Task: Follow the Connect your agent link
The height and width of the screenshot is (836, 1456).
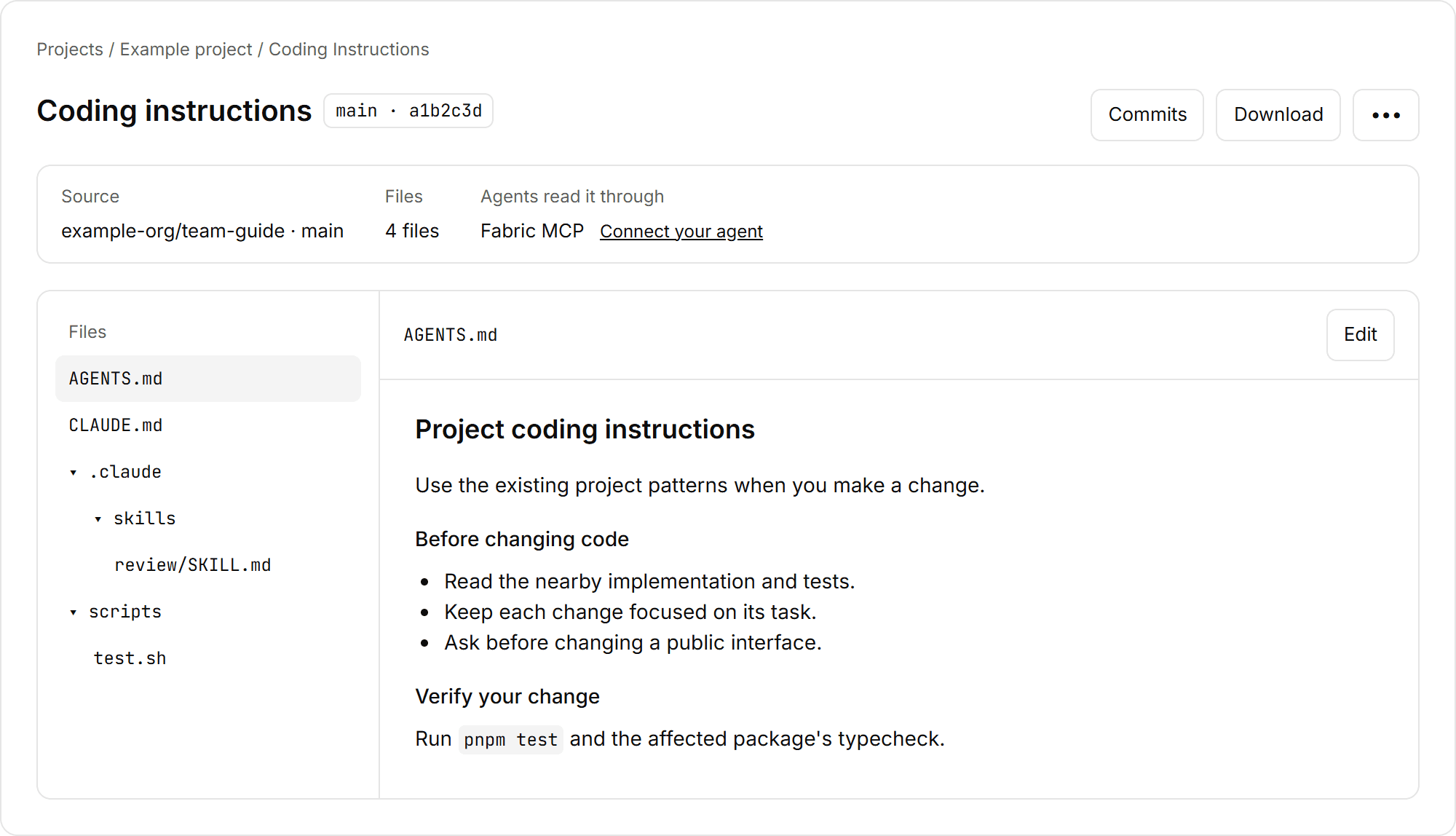Action: point(681,232)
